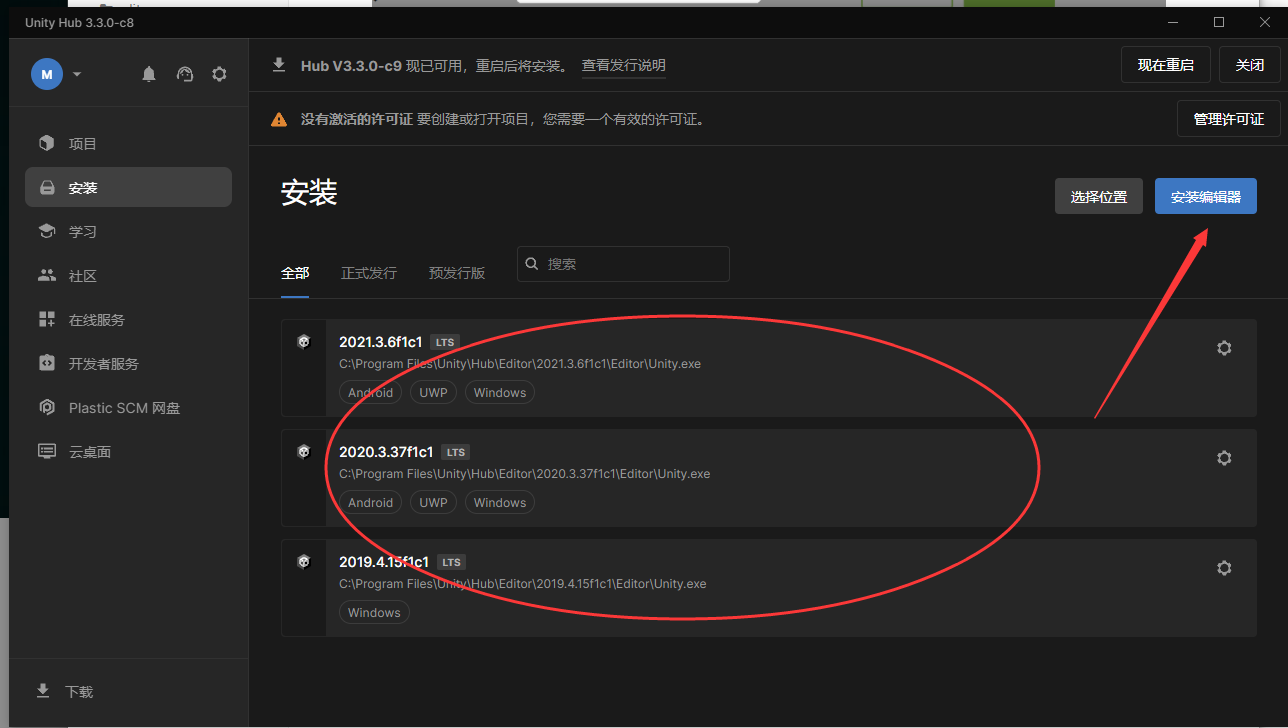The width and height of the screenshot is (1288, 728).
Task: Click Restart Now (现在重启) button
Action: pos(1166,65)
